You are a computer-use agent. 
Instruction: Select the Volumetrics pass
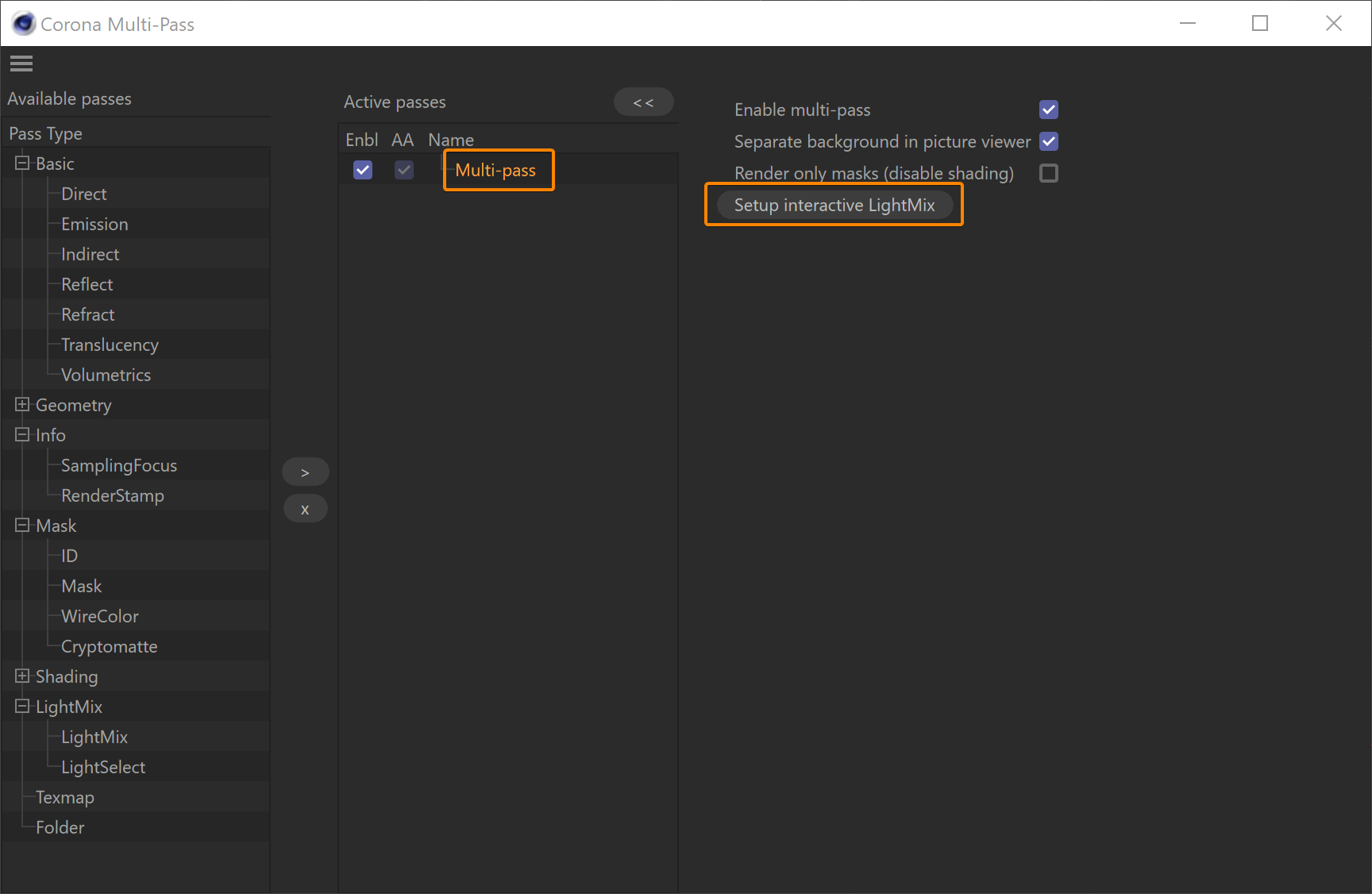tap(106, 375)
